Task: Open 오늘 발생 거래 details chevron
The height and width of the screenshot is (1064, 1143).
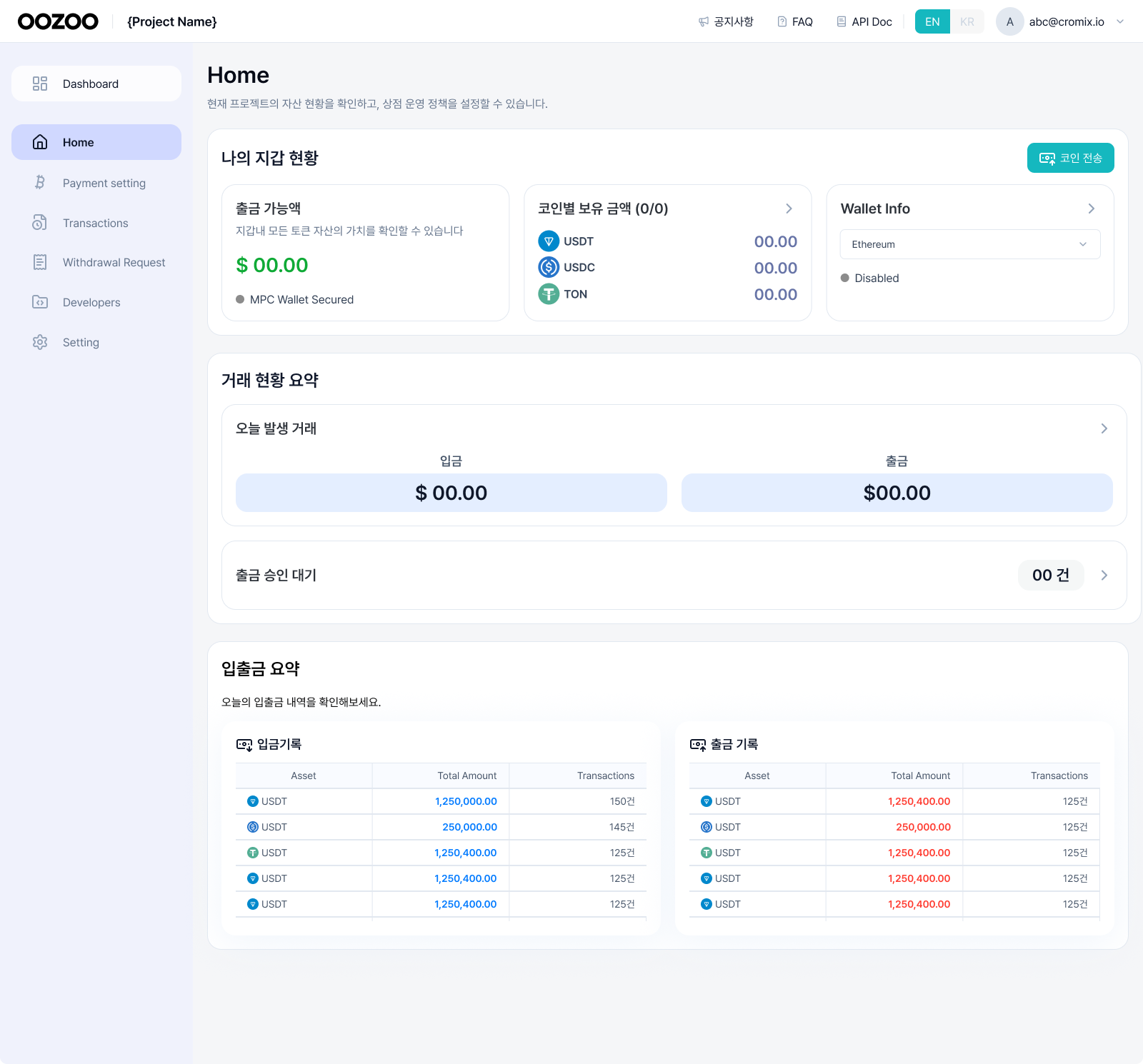Action: pos(1104,428)
